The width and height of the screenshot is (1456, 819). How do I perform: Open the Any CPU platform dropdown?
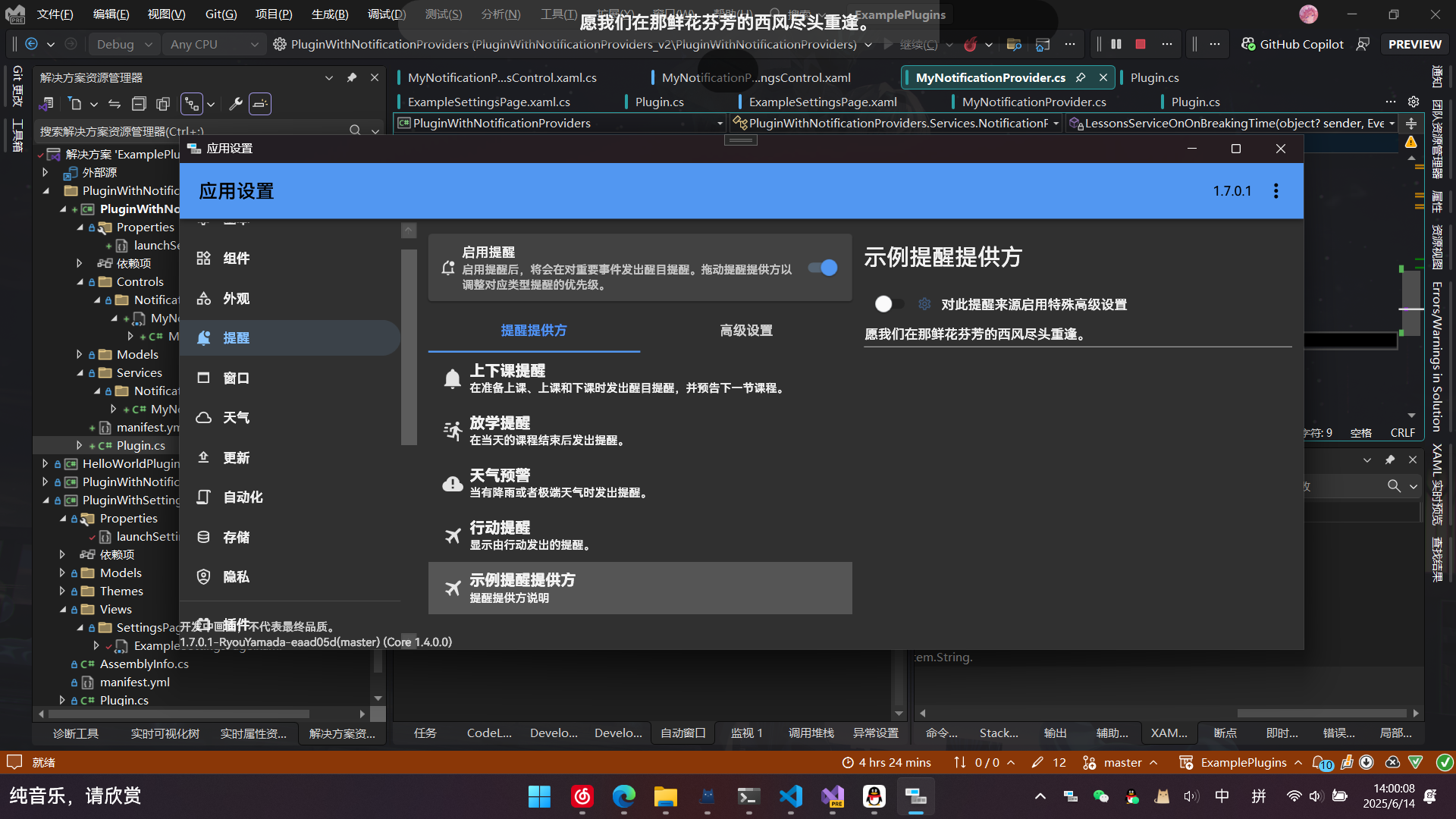pos(215,44)
